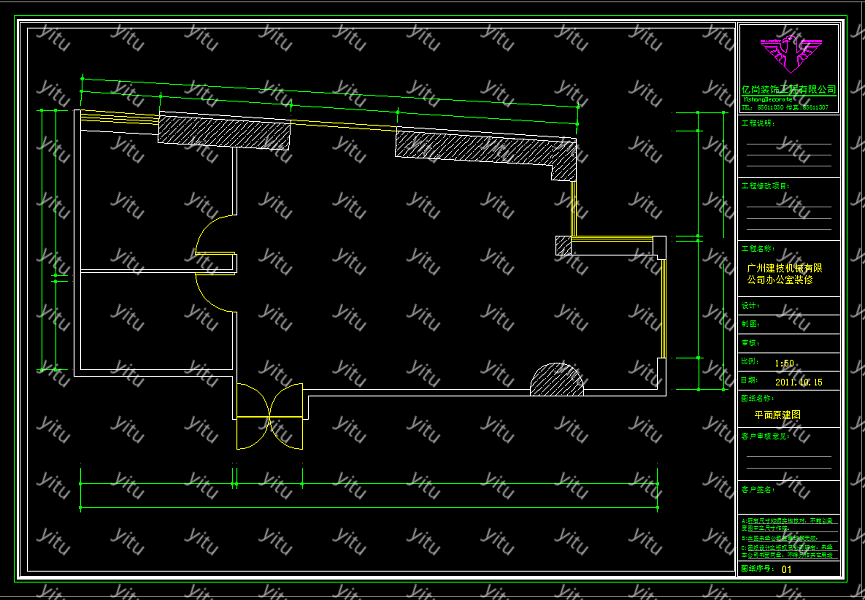Select the left hatched wall block at top
The width and height of the screenshot is (865, 600).
pyautogui.click(x=224, y=132)
